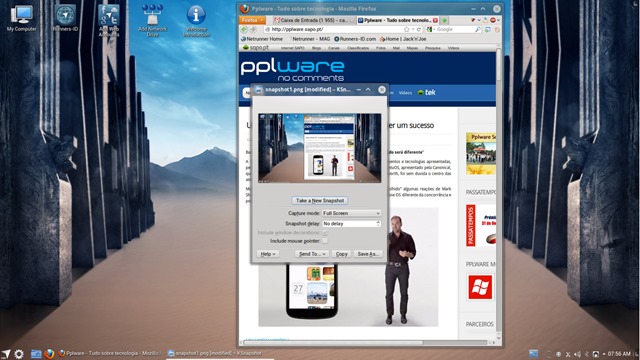Image resolution: width=640 pixels, height=360 pixels.
Task: Open the file manager icon in the panel
Action: (36, 354)
